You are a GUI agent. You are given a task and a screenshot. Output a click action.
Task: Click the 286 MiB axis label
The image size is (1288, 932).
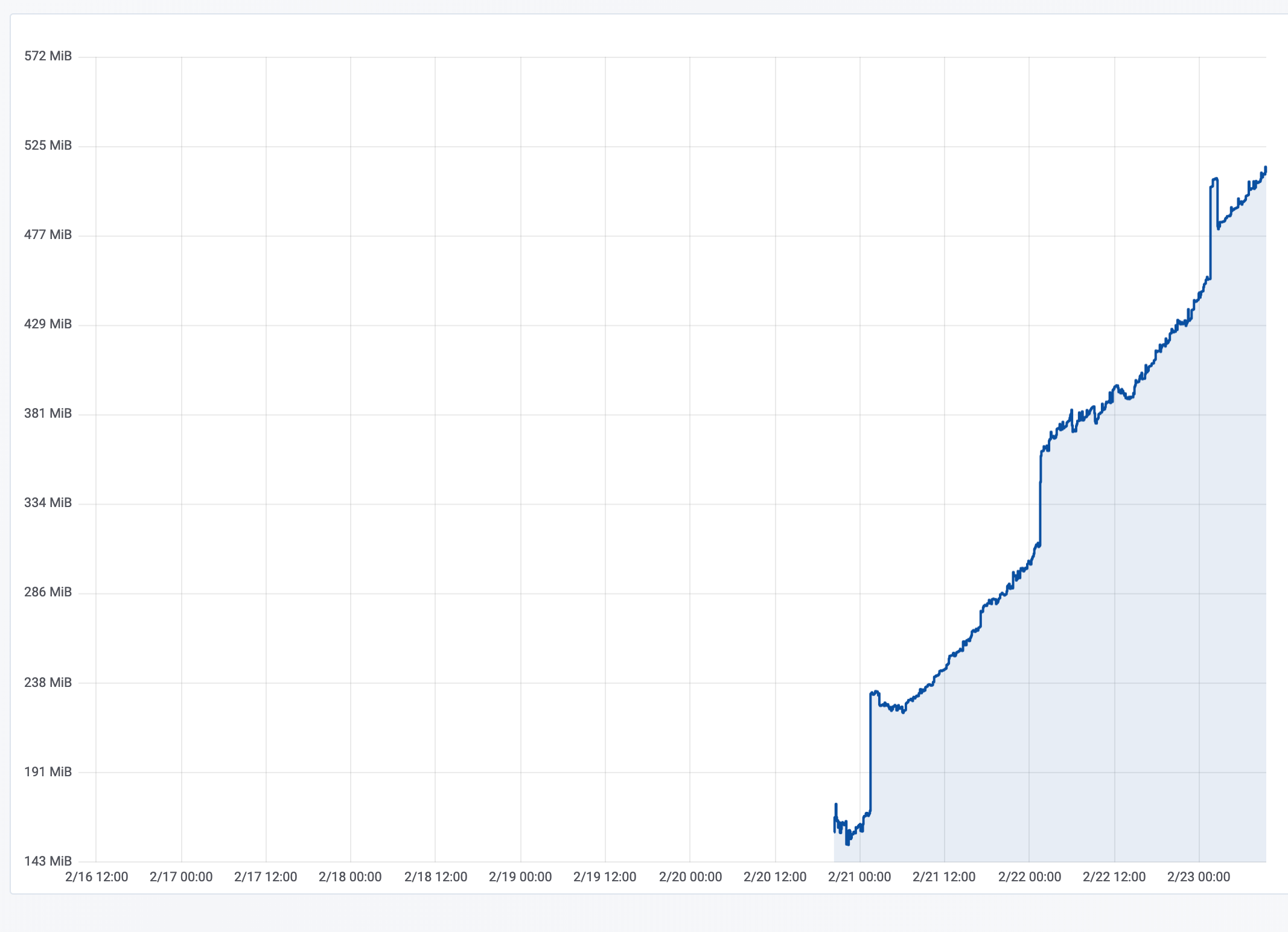coord(48,592)
